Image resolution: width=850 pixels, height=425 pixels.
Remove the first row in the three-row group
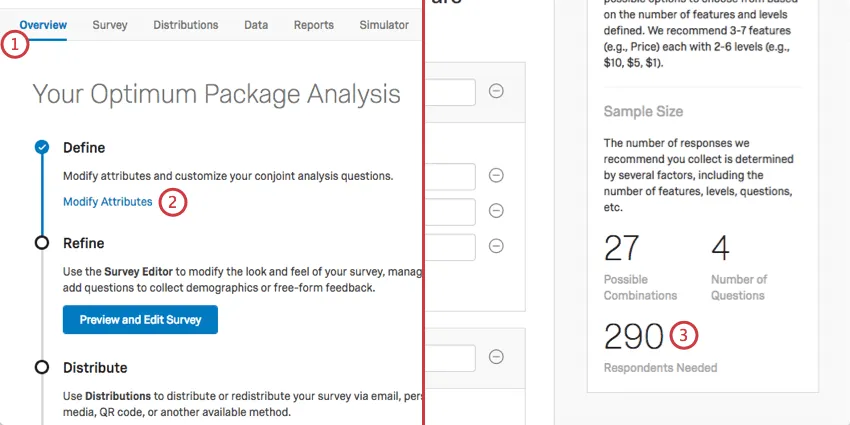pos(496,176)
